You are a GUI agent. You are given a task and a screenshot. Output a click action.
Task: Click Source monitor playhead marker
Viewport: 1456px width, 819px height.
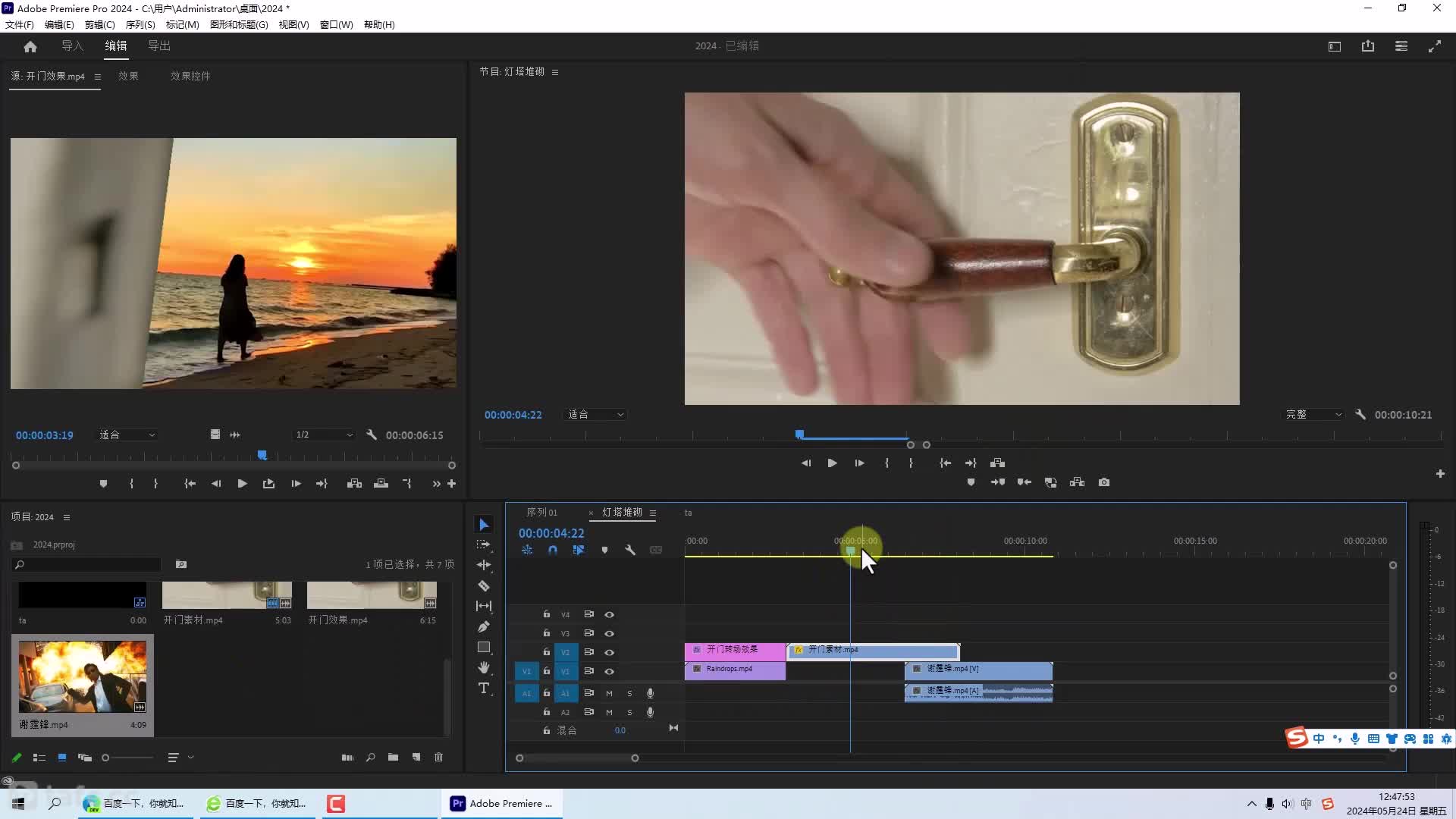tap(262, 455)
